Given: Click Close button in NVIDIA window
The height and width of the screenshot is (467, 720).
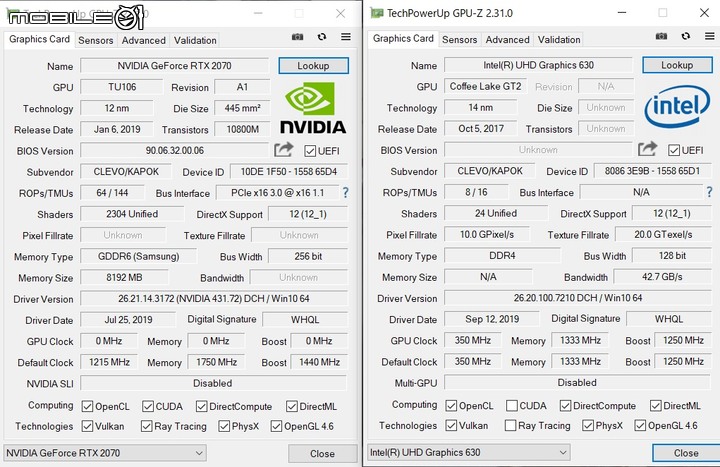Looking at the screenshot, I should [x=322, y=454].
